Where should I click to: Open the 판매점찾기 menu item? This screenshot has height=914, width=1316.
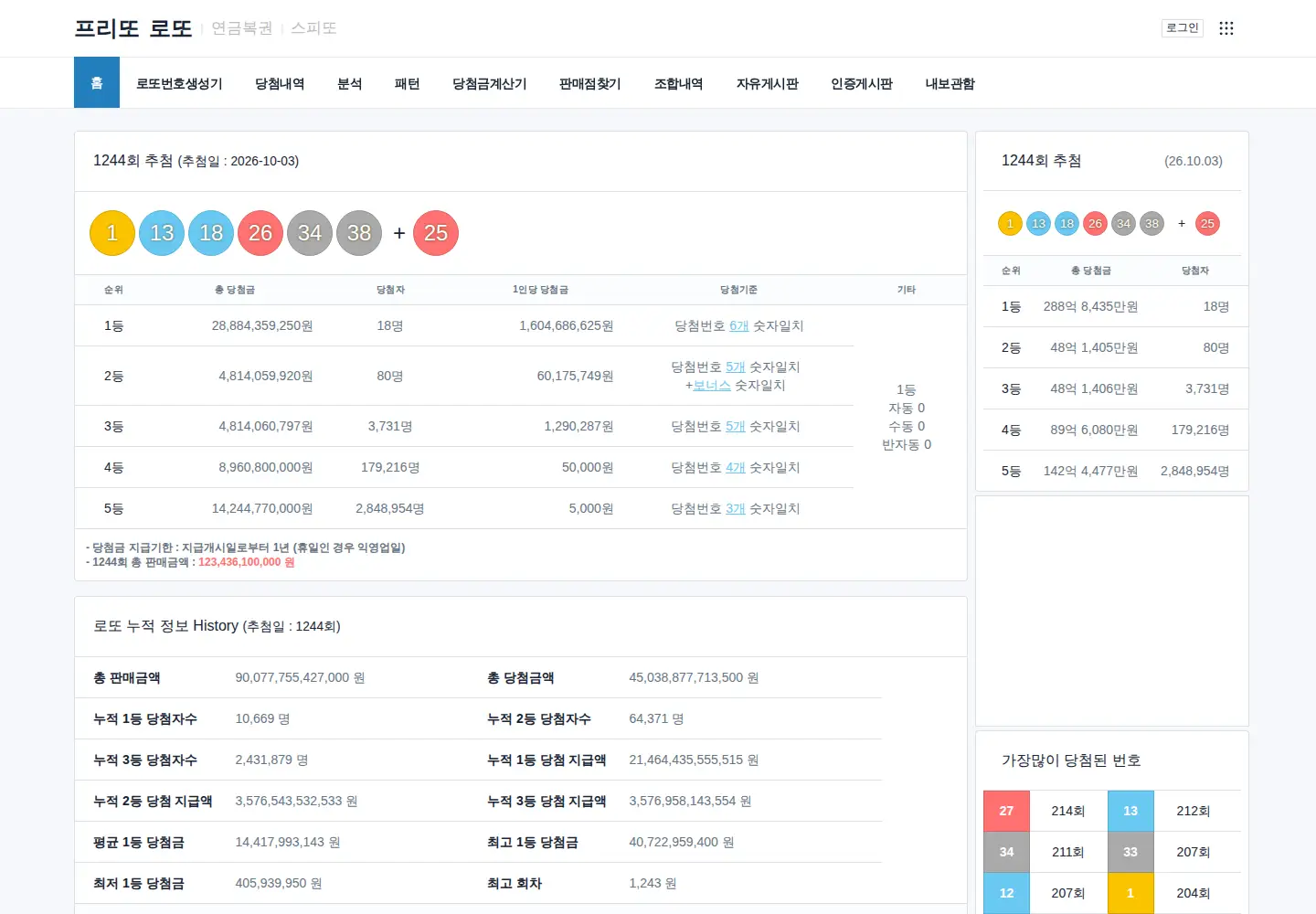pos(589,83)
